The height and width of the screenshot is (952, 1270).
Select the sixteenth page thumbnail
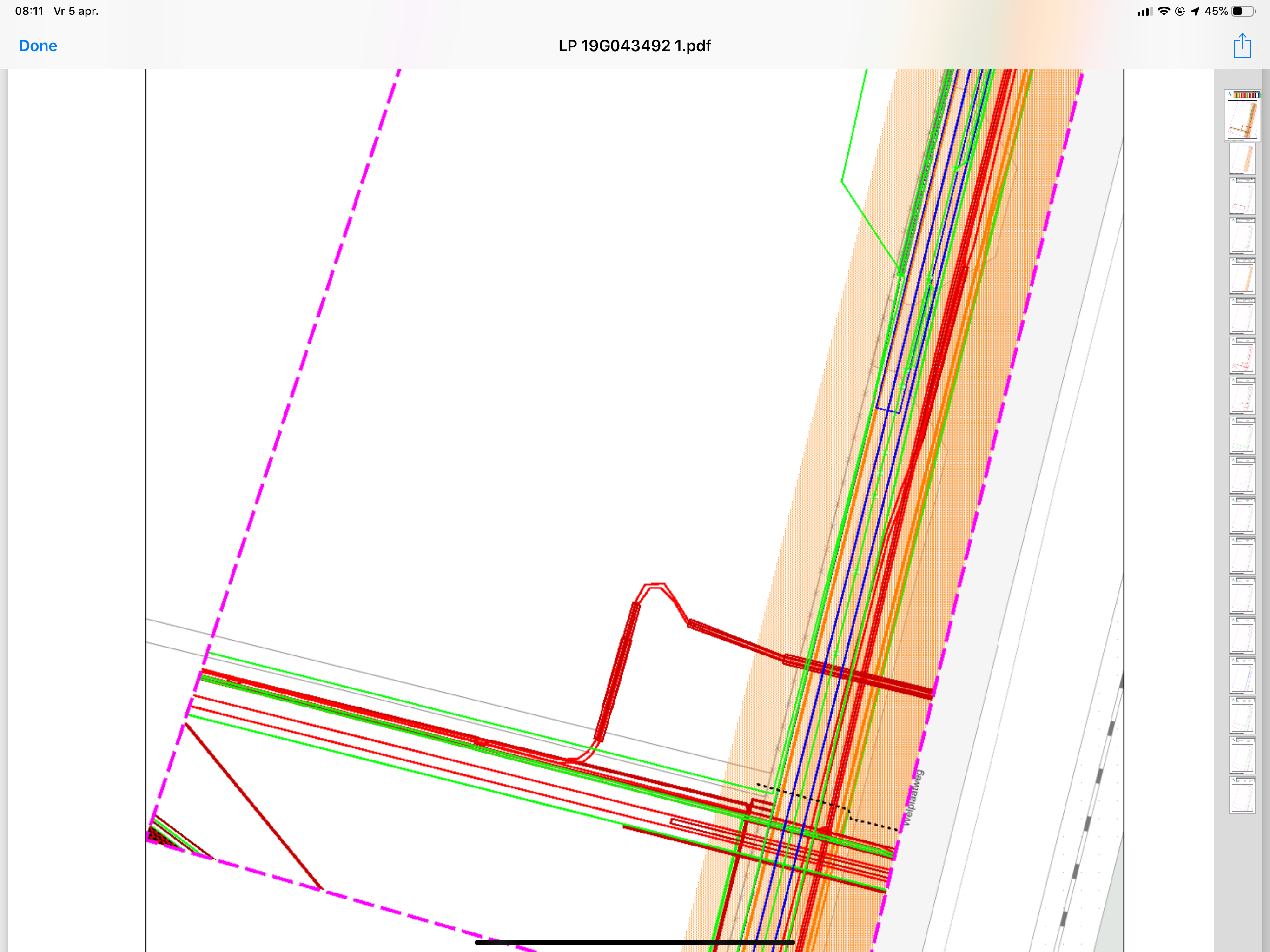coord(1243,716)
